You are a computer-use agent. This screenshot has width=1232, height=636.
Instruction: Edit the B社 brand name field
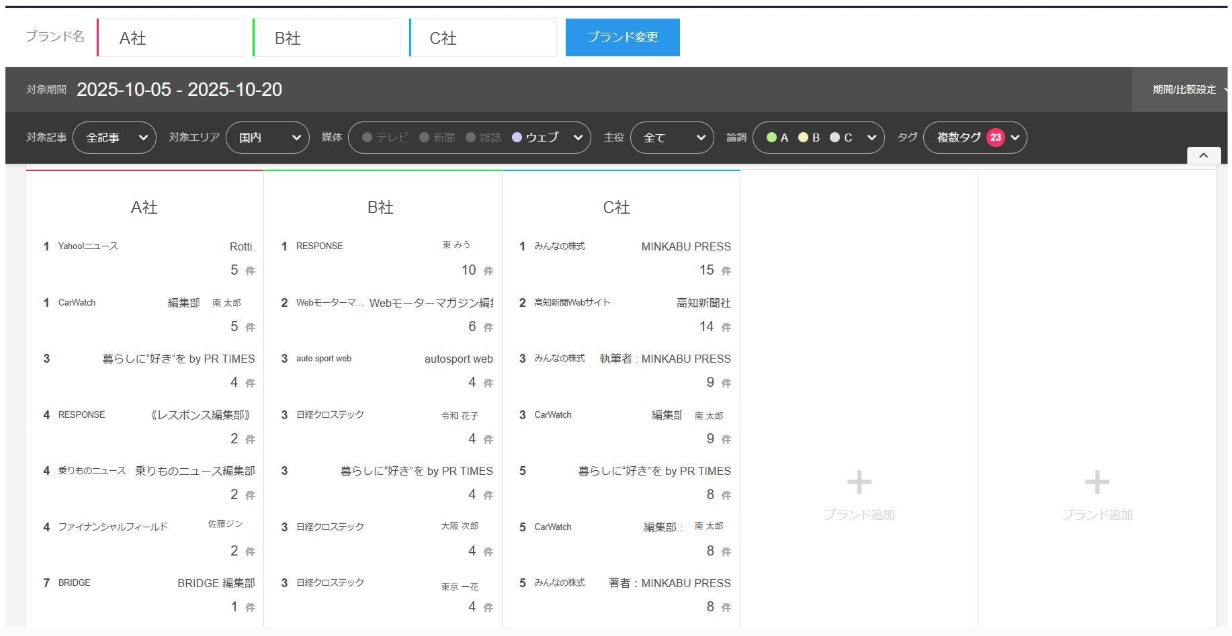point(327,38)
